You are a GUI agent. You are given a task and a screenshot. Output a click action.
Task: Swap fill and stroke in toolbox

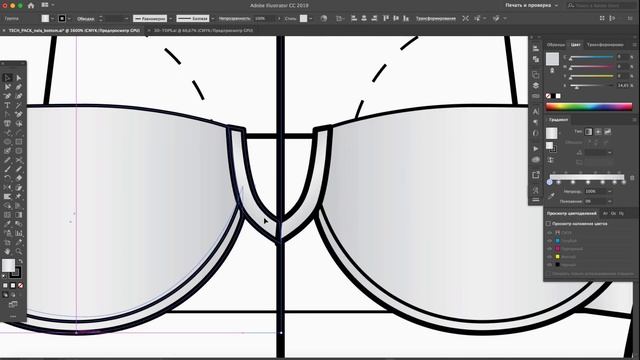tap(20, 261)
